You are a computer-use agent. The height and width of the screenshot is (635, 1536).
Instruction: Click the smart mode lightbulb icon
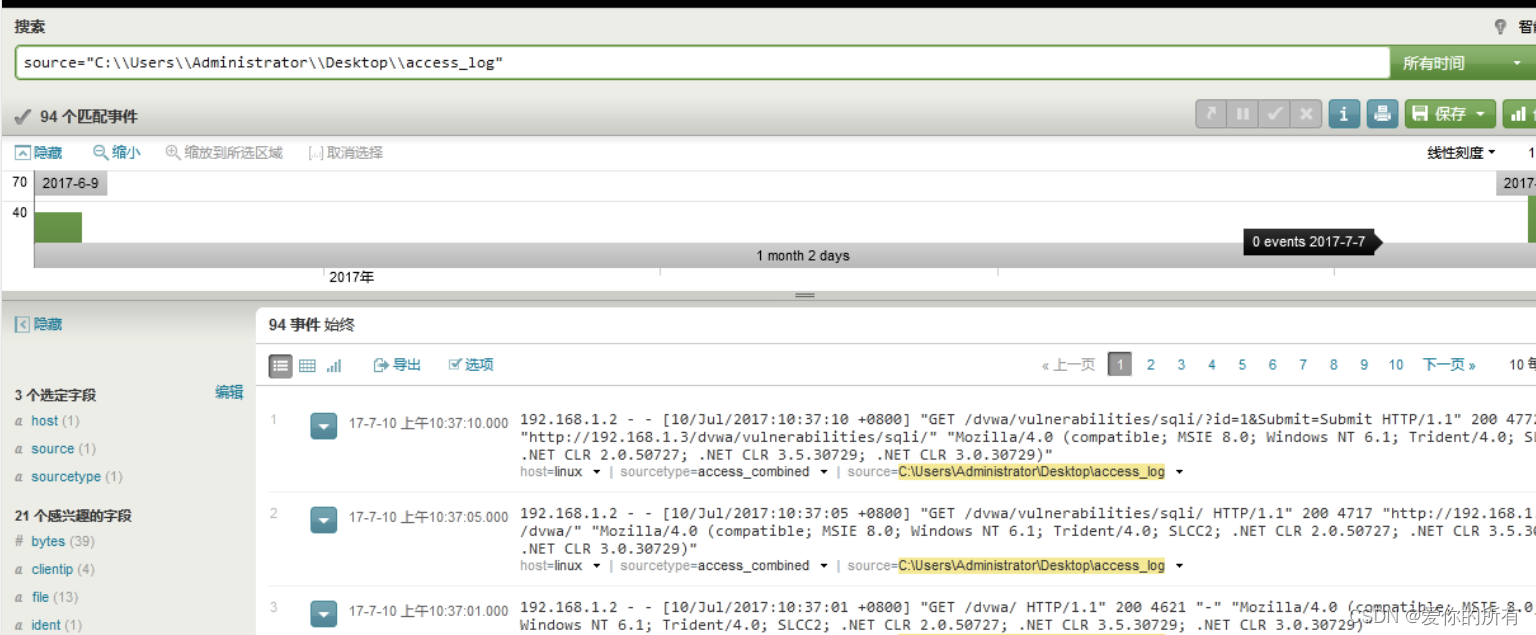tap(1500, 26)
